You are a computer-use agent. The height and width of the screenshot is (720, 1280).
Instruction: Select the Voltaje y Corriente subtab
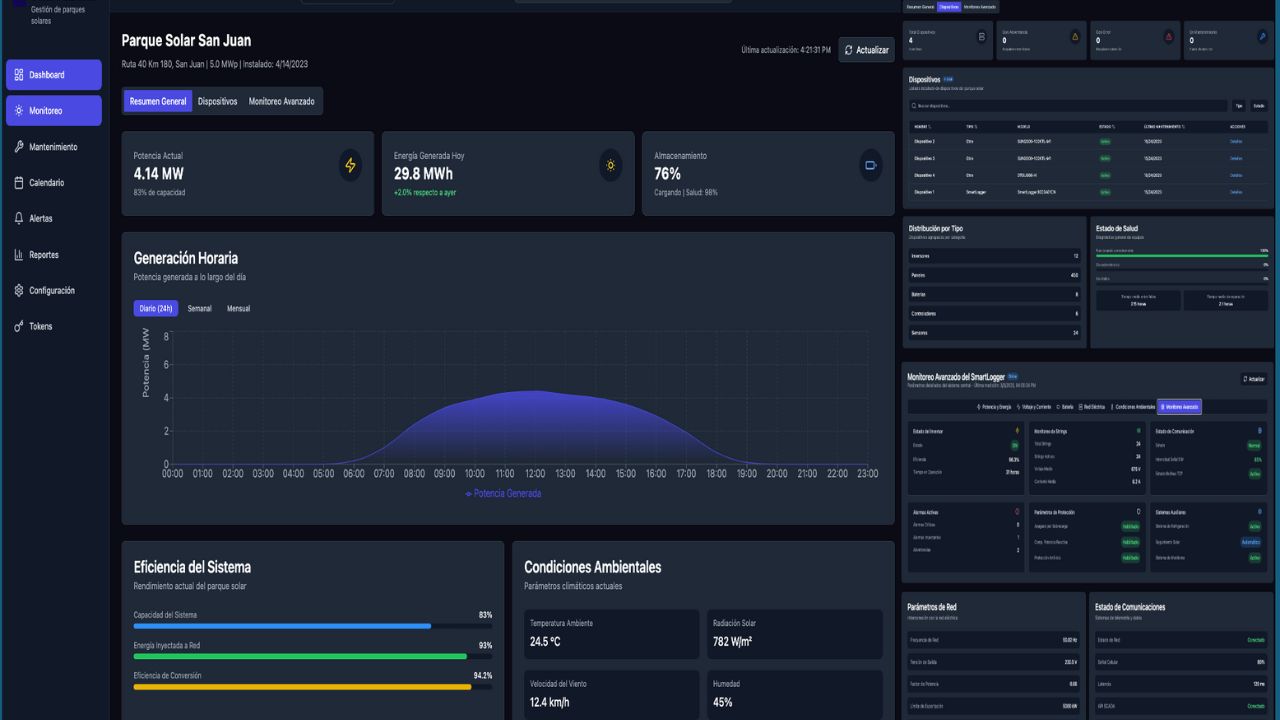point(1034,407)
